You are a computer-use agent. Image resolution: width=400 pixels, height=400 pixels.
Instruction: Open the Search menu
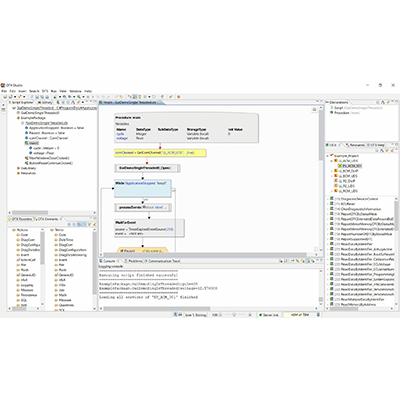pyautogui.click(x=34, y=91)
